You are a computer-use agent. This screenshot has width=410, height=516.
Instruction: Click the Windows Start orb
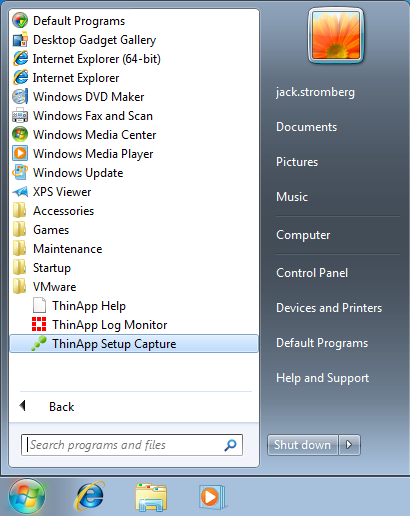(26, 497)
